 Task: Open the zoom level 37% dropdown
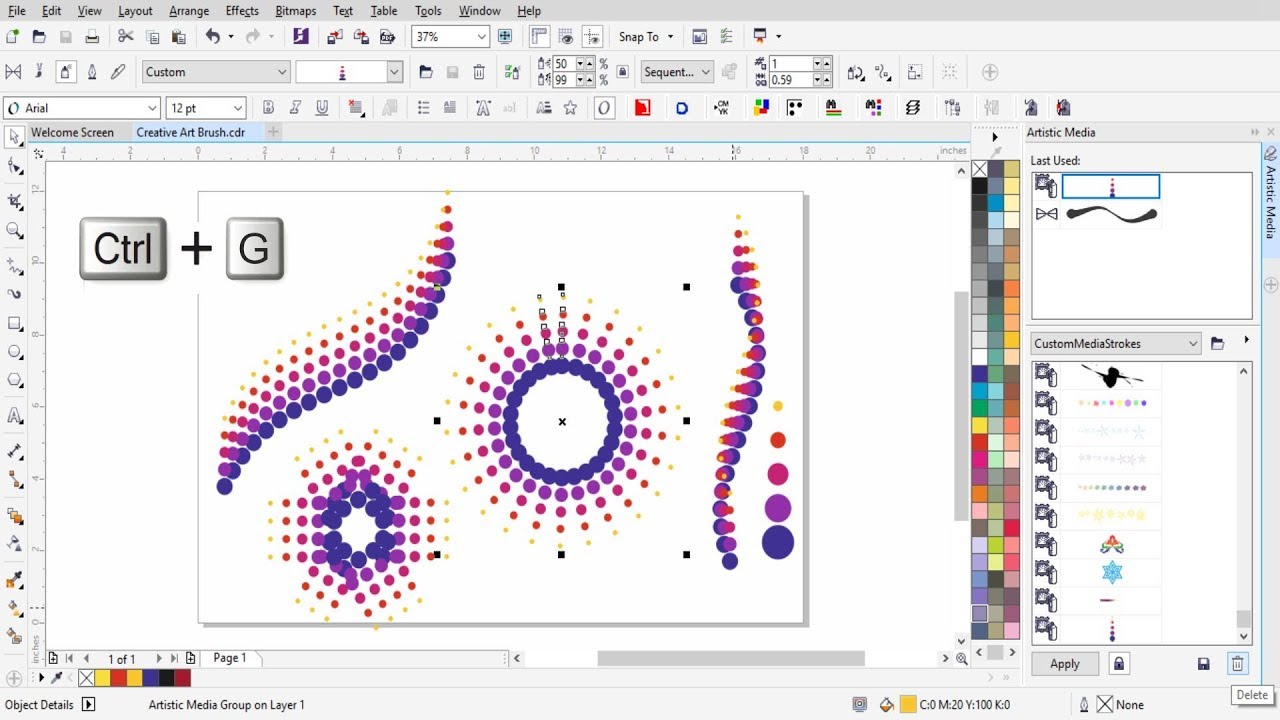(x=482, y=37)
